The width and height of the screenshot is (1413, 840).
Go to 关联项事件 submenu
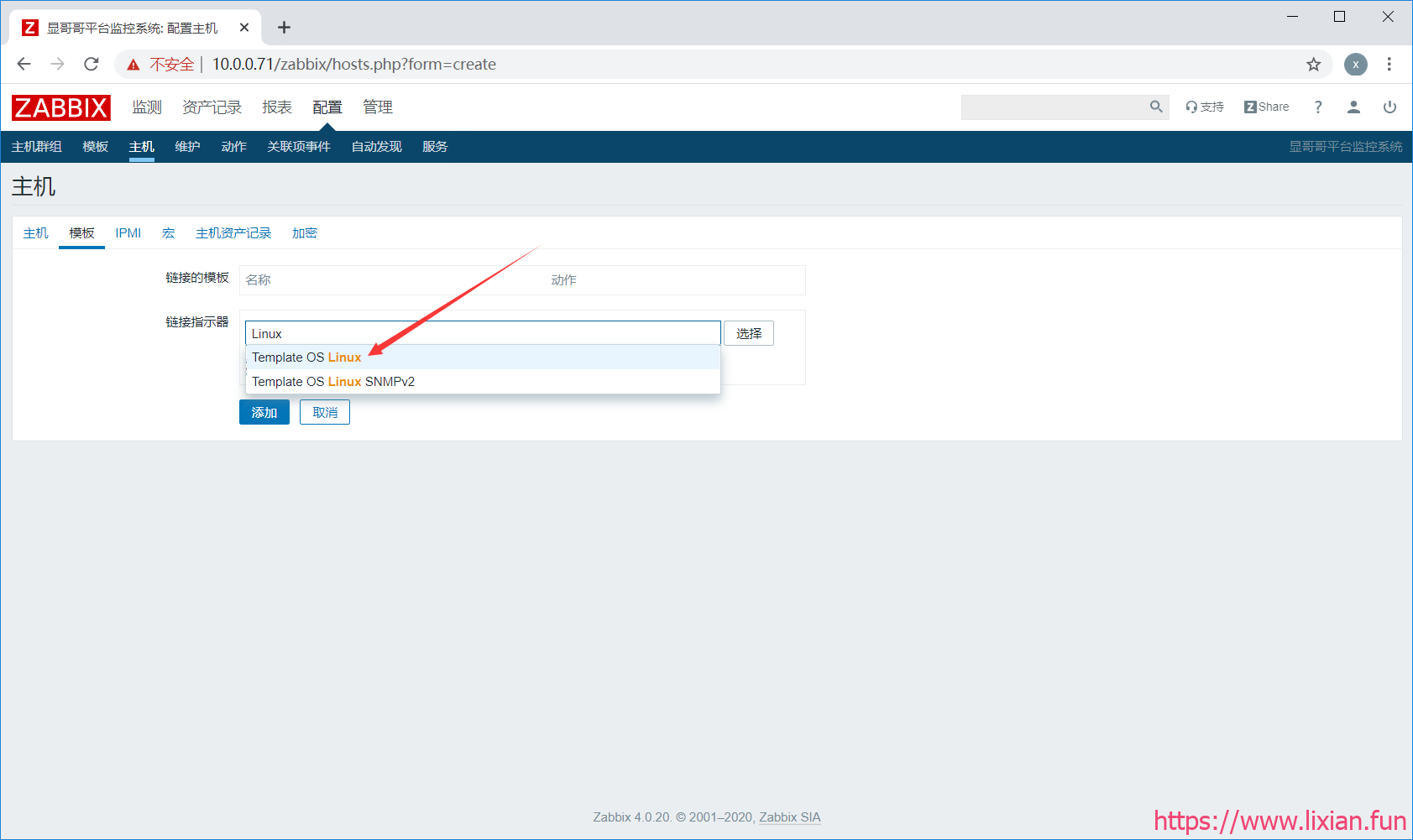[x=299, y=147]
